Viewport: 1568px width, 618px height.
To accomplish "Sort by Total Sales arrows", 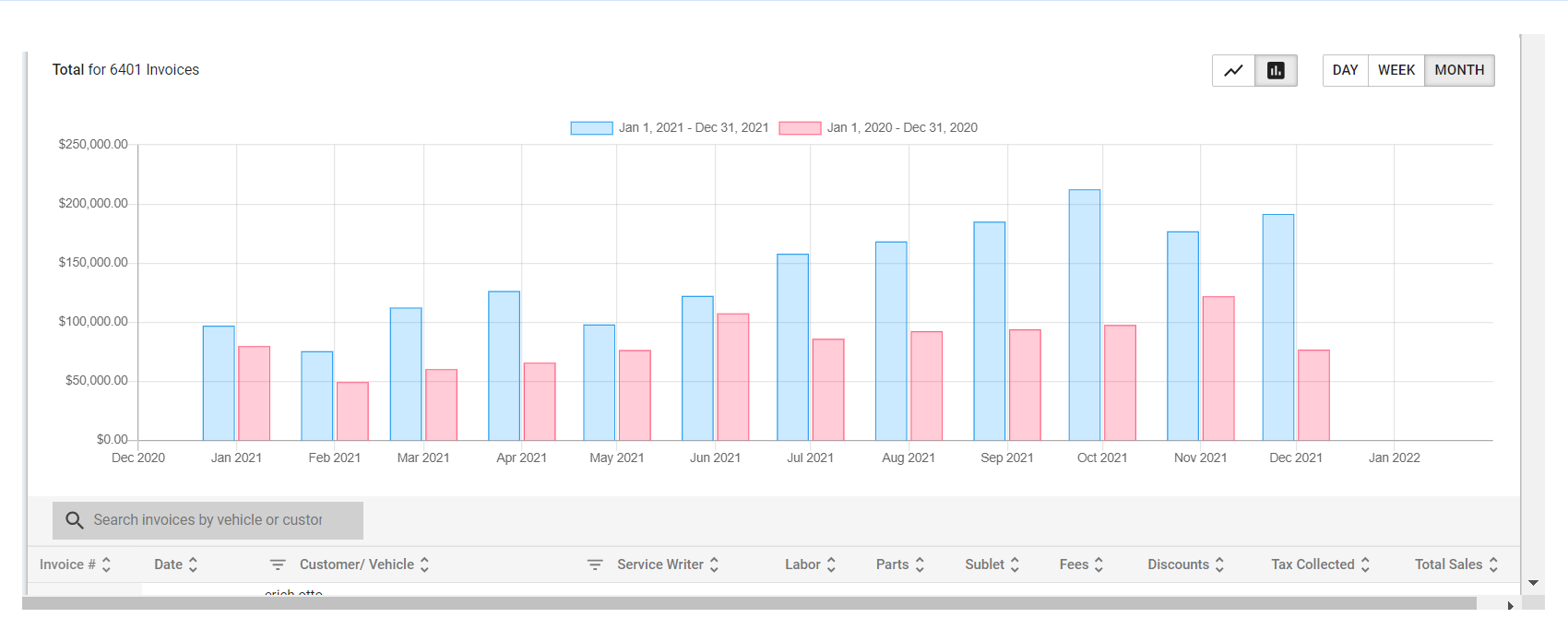I will 1493,565.
